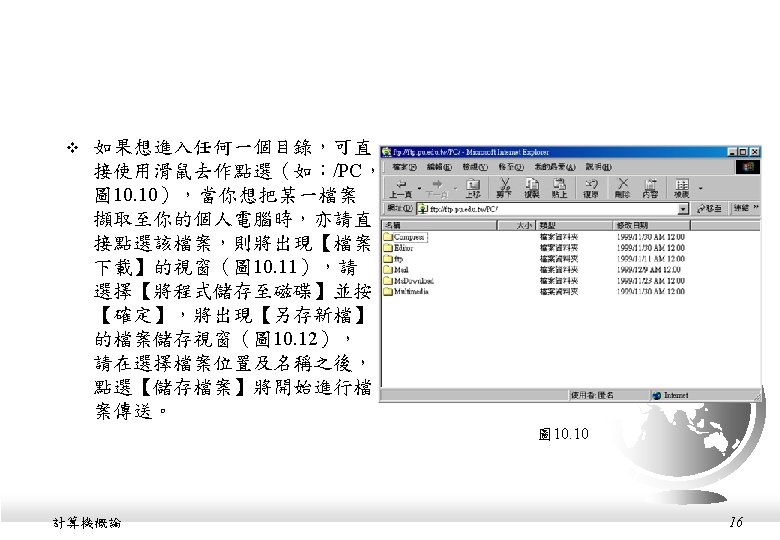Expand the Links bar double-chevron
The height and width of the screenshot is (540, 780).
756,207
